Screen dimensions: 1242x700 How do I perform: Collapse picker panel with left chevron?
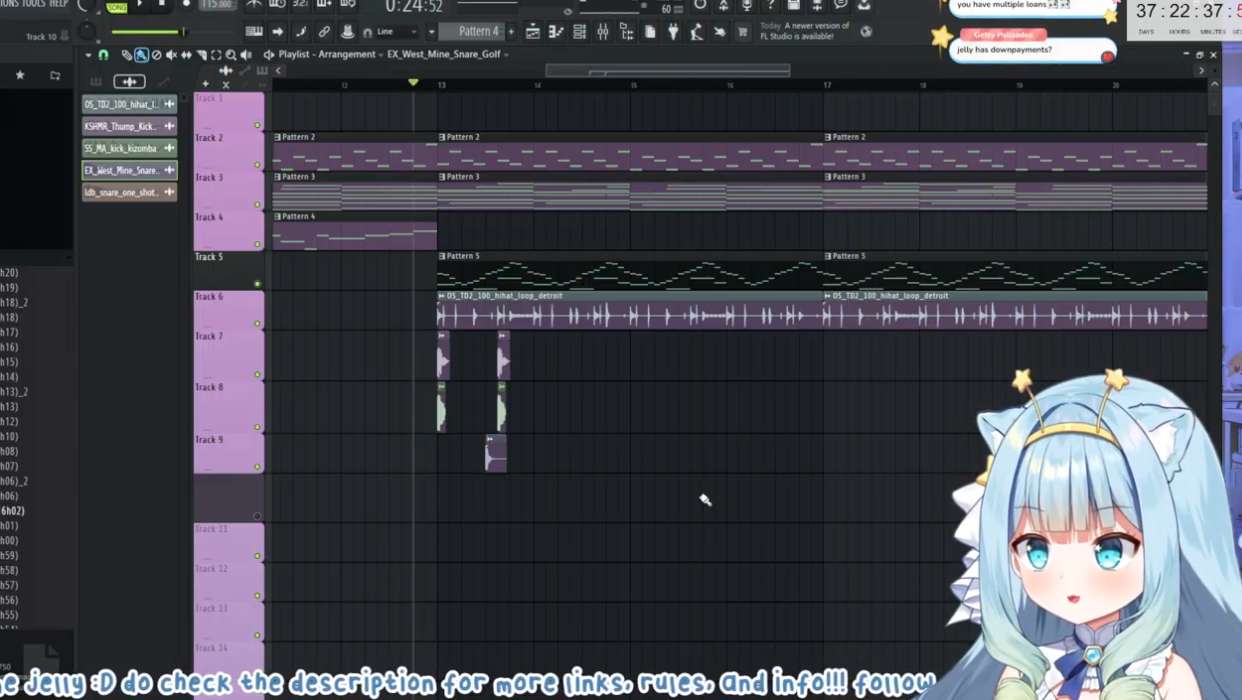[x=278, y=71]
